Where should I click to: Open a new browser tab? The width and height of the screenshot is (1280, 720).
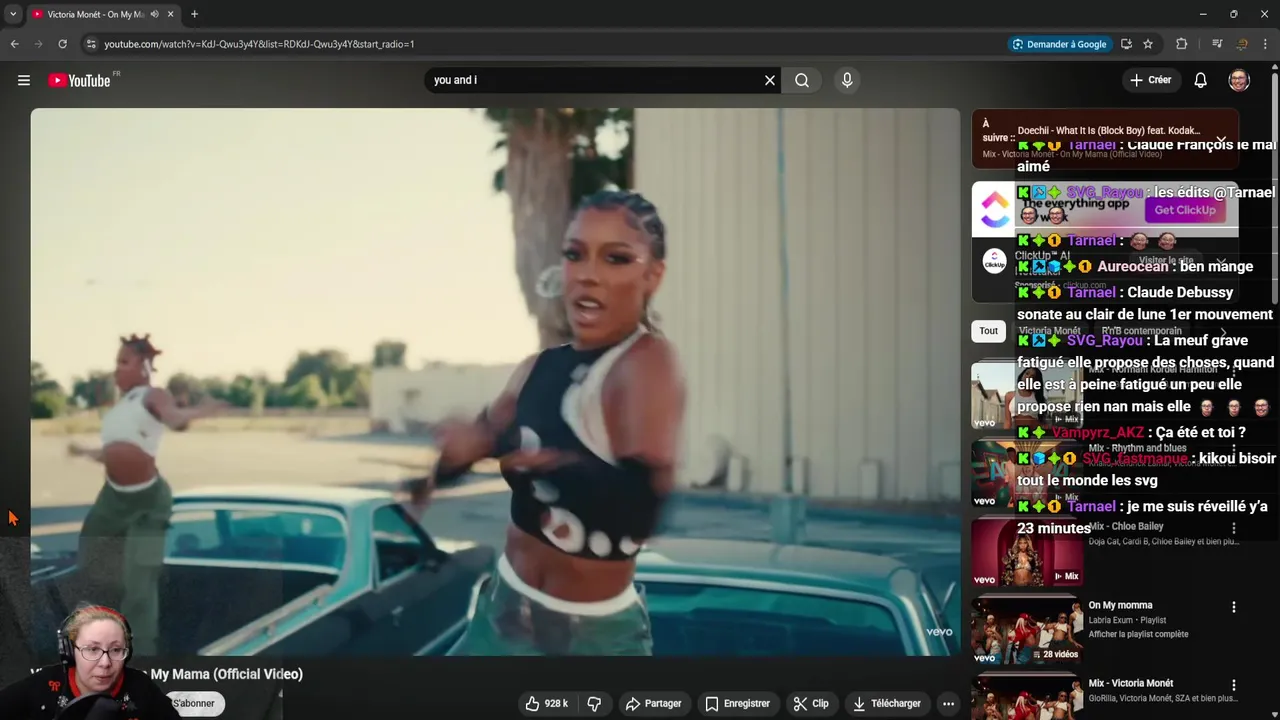[194, 14]
